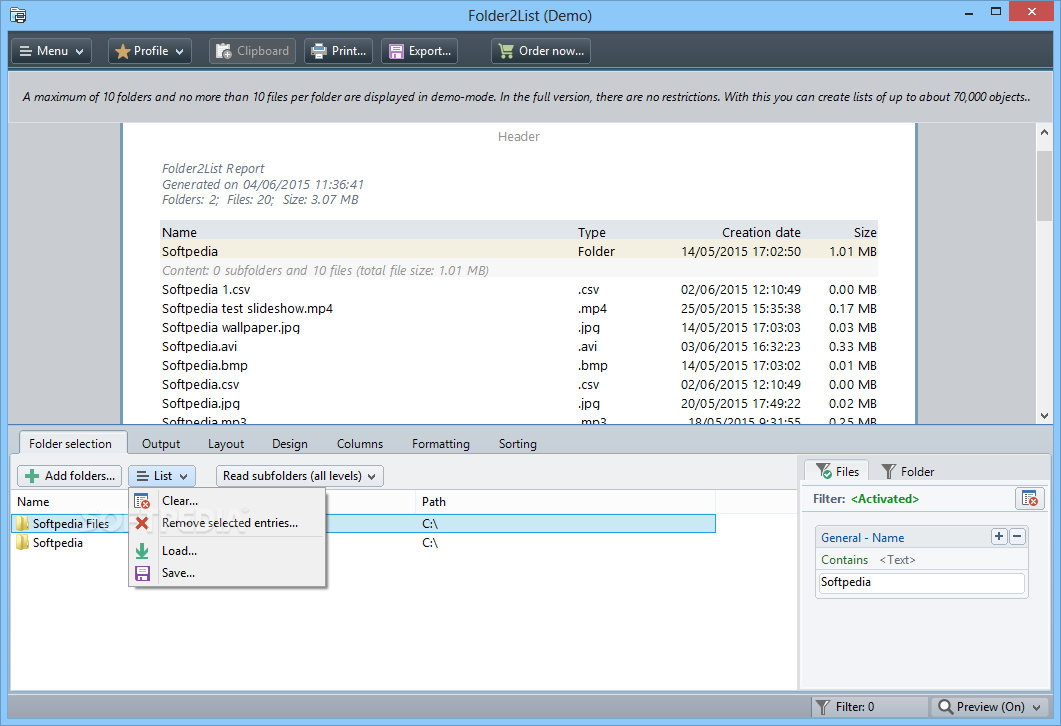Minimize the Folder2List window
The height and width of the screenshot is (726, 1061).
[x=969, y=12]
